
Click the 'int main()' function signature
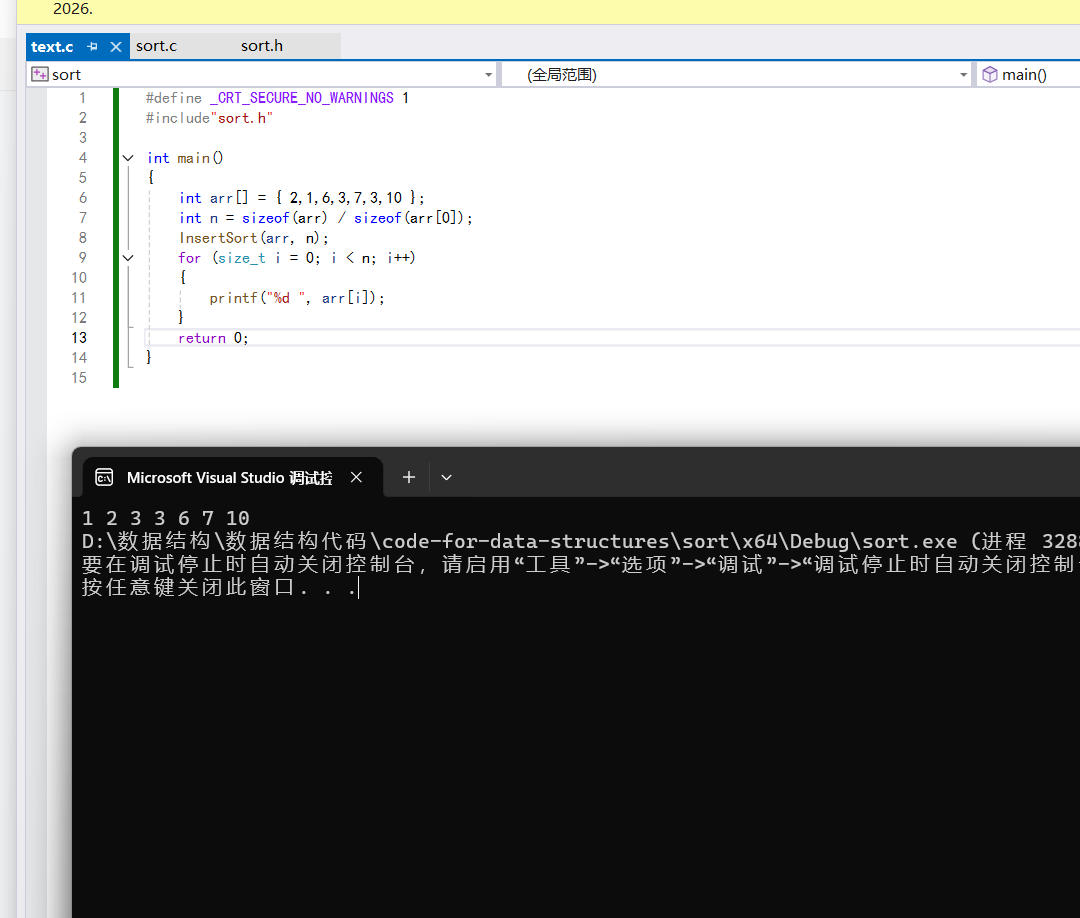click(x=185, y=158)
